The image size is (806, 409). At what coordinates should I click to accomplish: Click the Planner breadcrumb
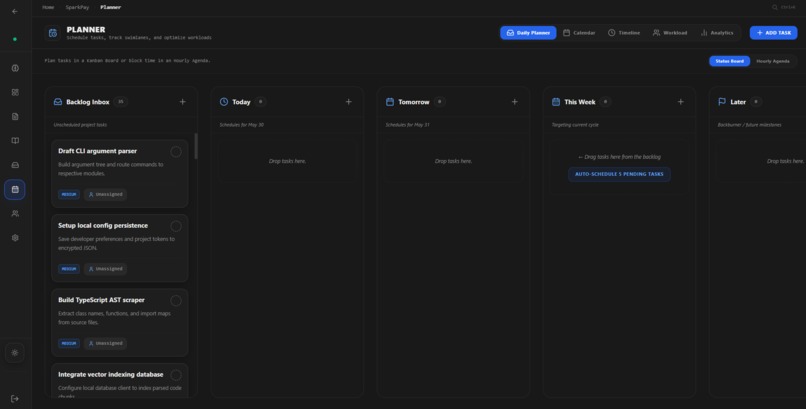pyautogui.click(x=111, y=7)
